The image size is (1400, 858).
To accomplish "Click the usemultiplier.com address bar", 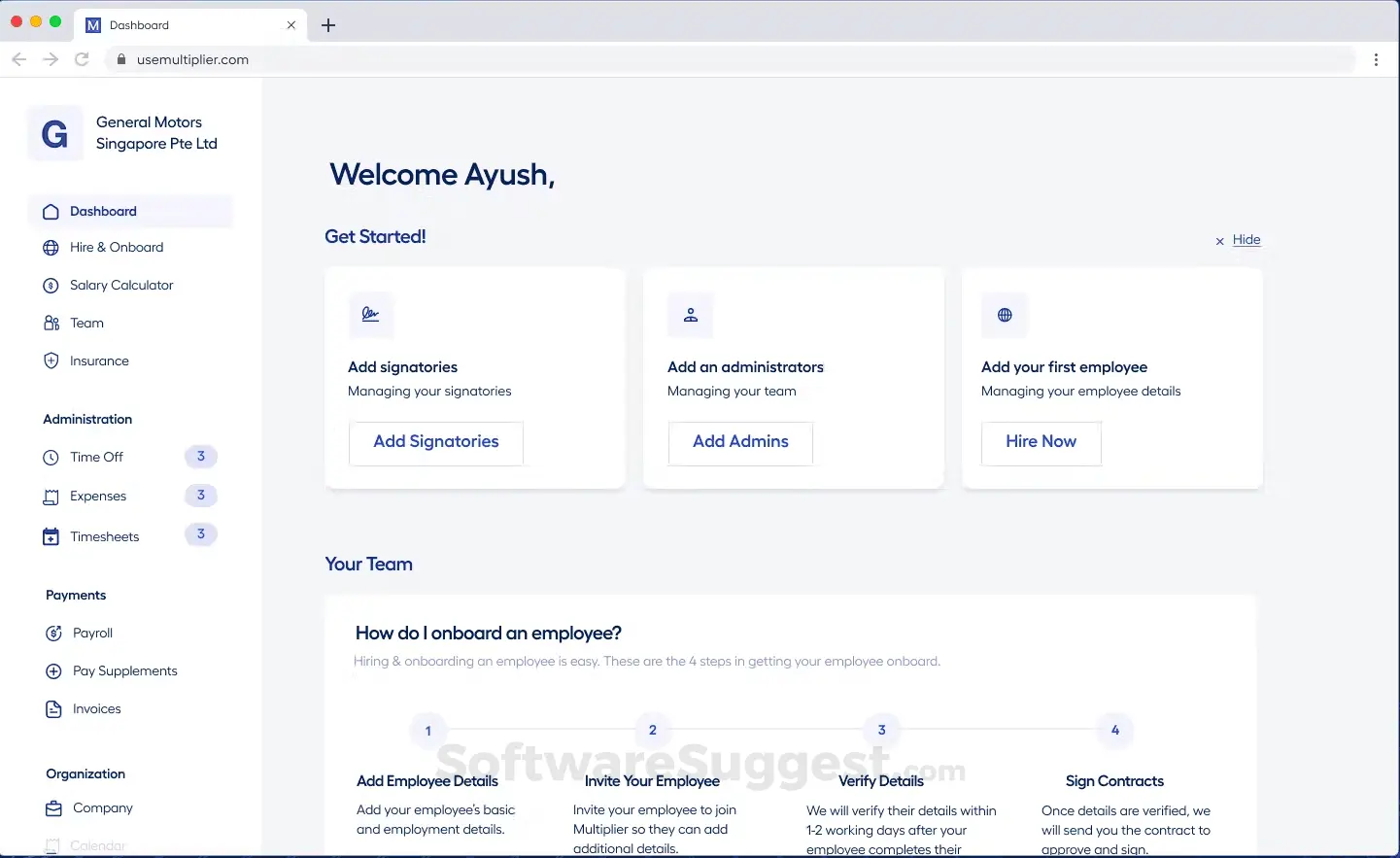I will pyautogui.click(x=729, y=59).
